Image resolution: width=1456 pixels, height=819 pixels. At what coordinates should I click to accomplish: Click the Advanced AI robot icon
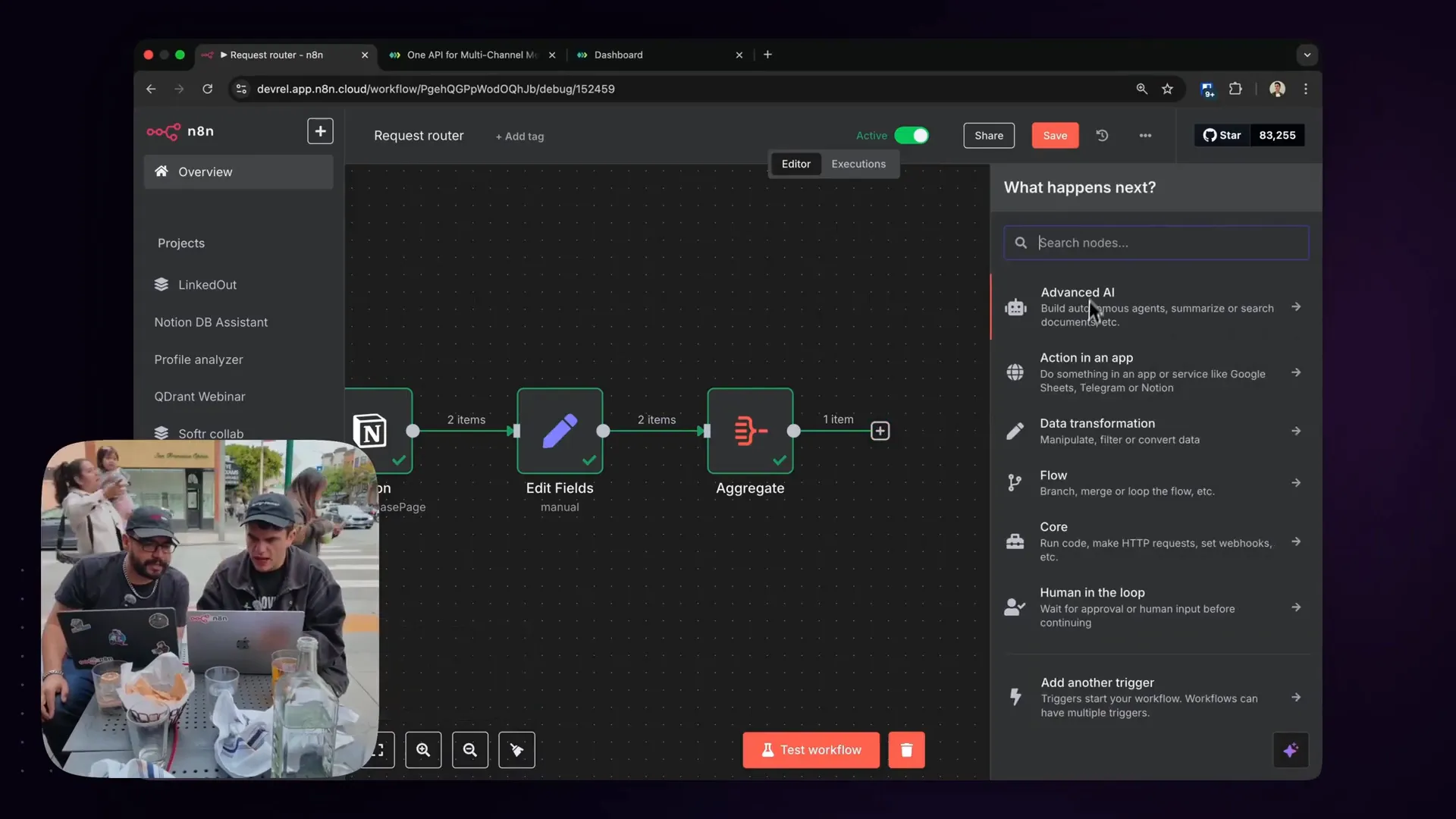click(x=1015, y=307)
